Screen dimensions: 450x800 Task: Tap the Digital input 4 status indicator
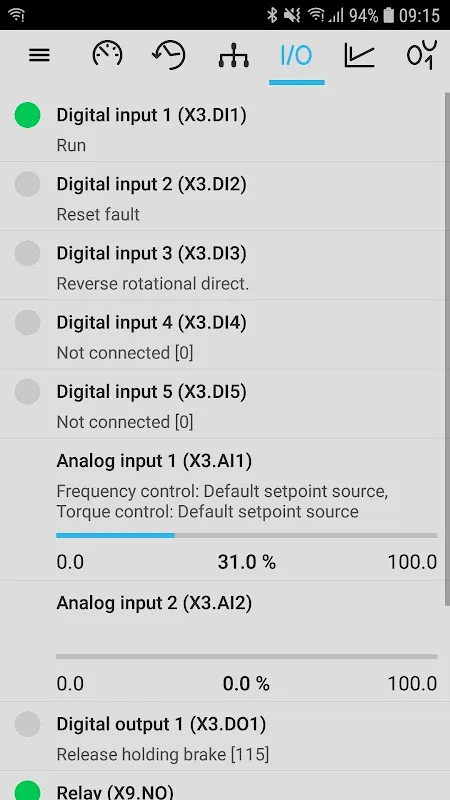pos(28,322)
